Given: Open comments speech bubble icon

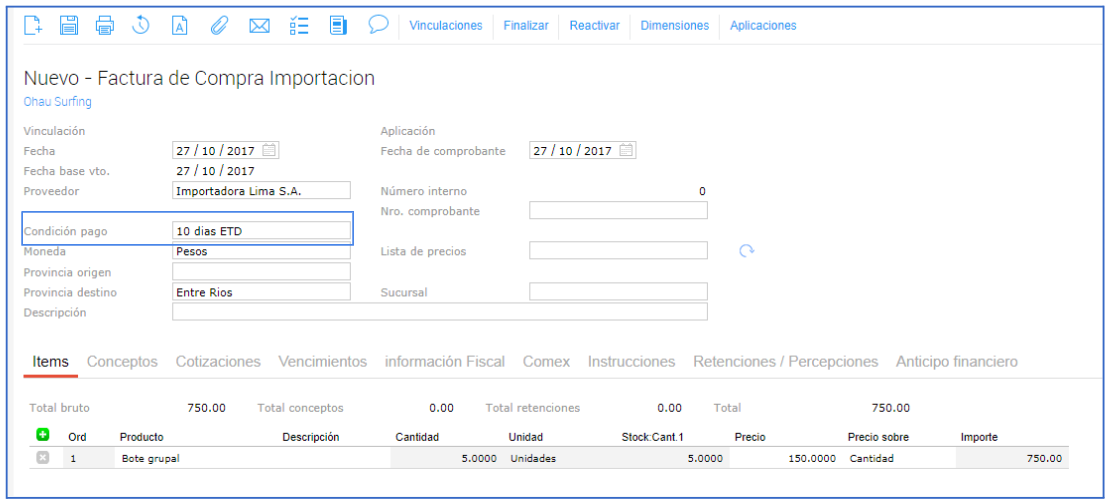Looking at the screenshot, I should (378, 25).
